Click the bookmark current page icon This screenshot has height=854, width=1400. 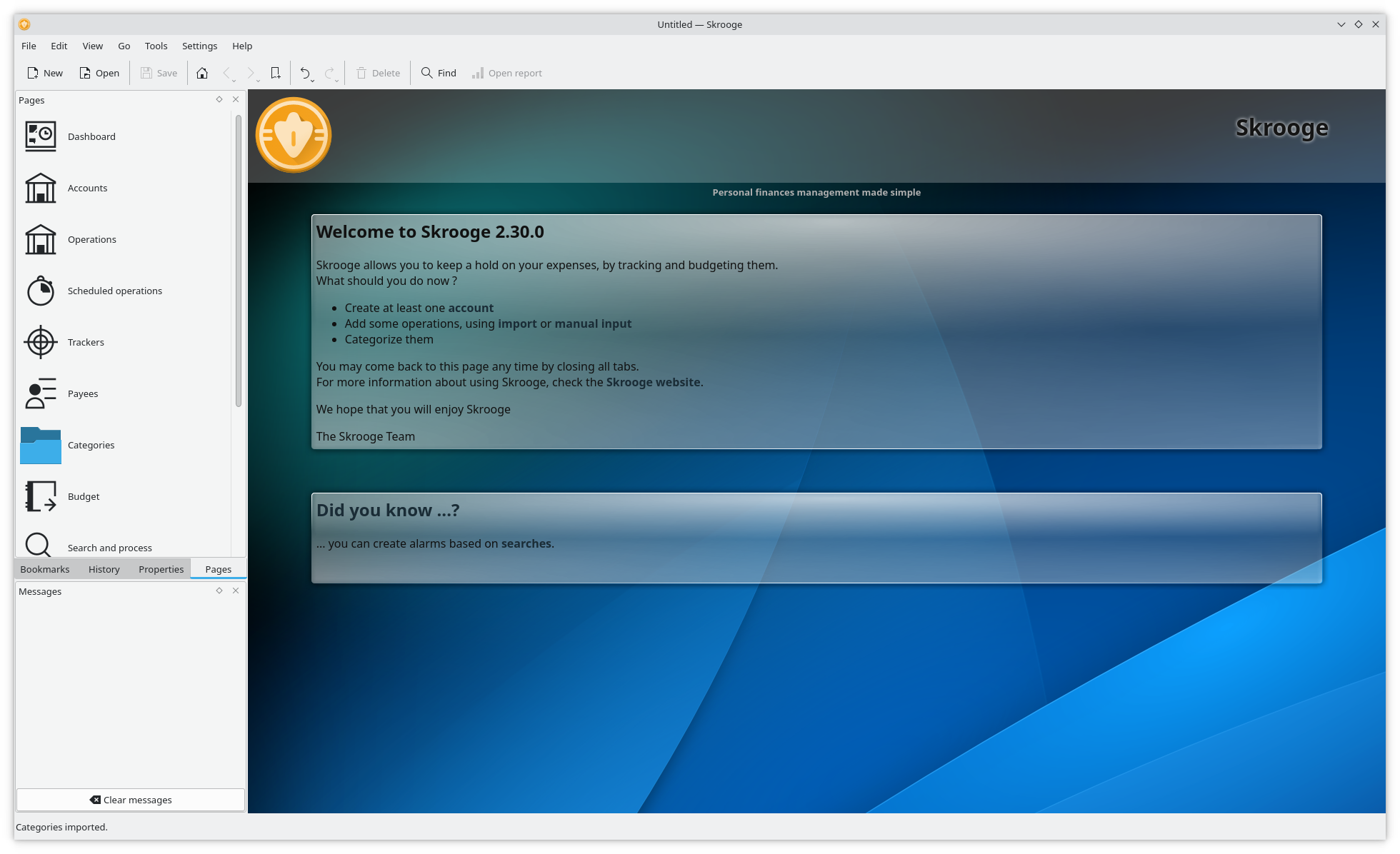point(276,73)
